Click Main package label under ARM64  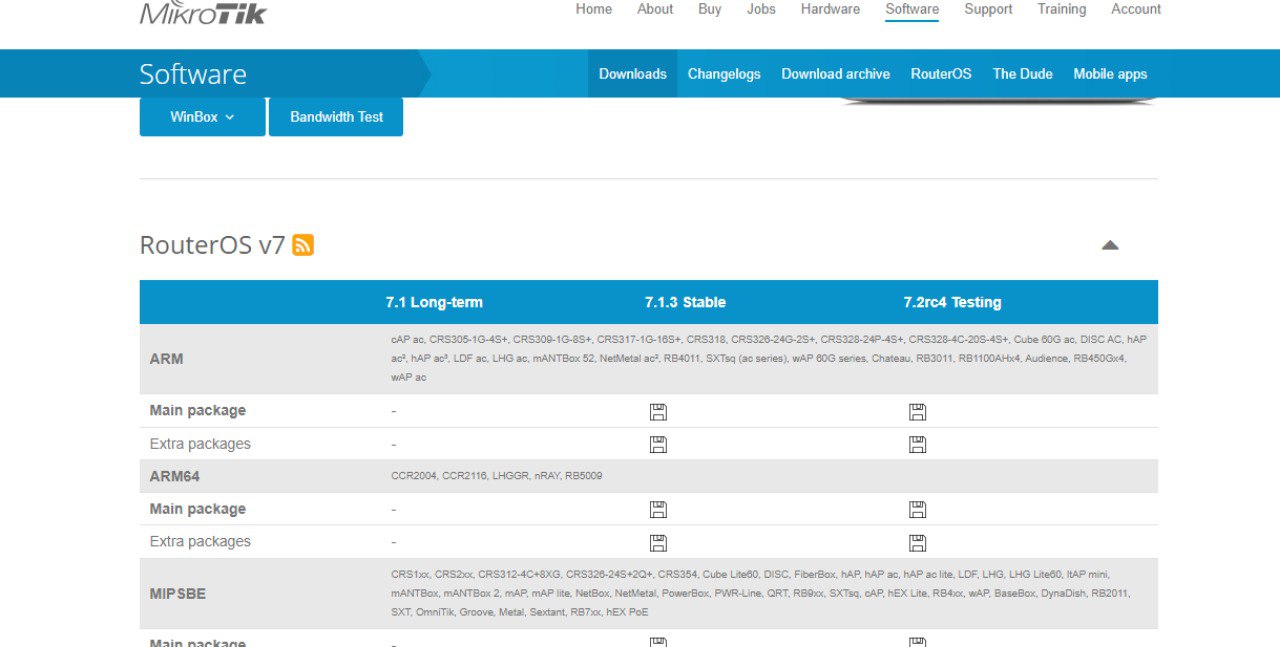click(x=198, y=509)
